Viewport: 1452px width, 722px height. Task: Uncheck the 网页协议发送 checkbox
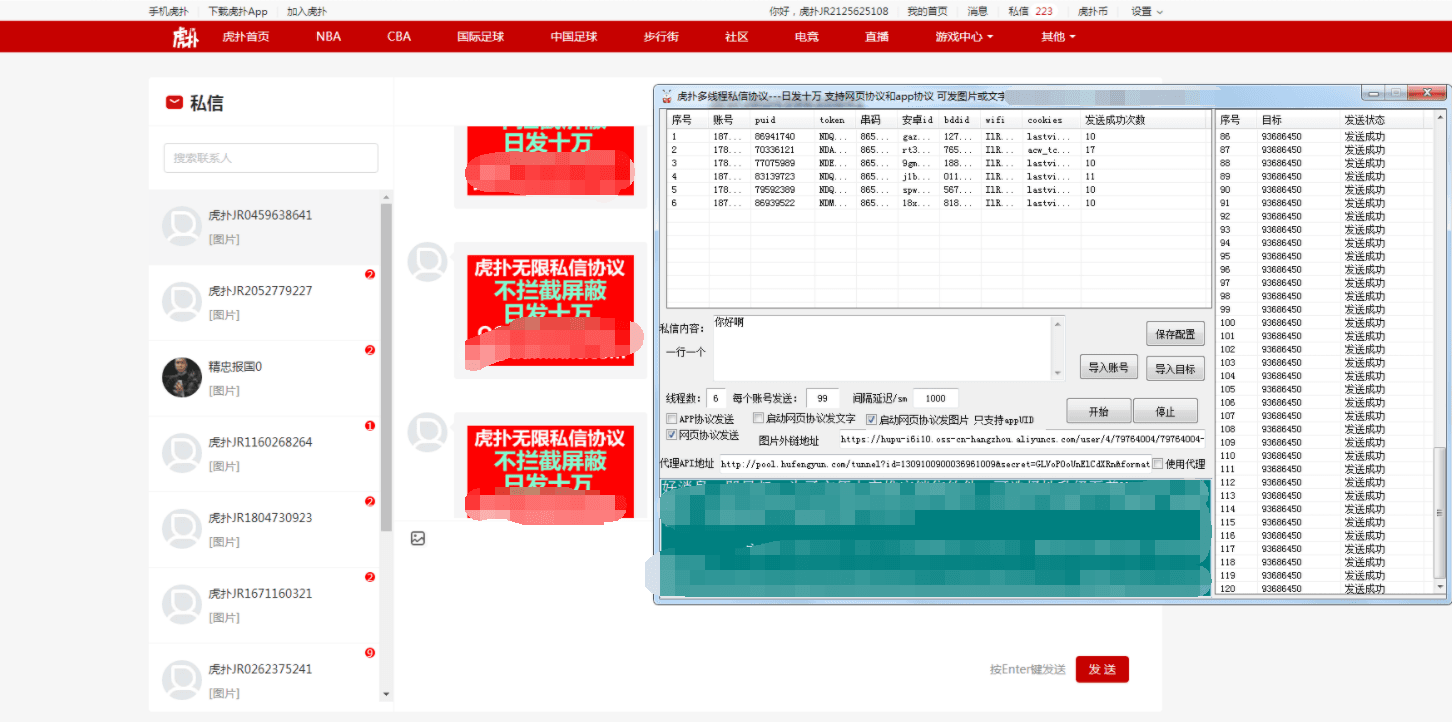672,435
